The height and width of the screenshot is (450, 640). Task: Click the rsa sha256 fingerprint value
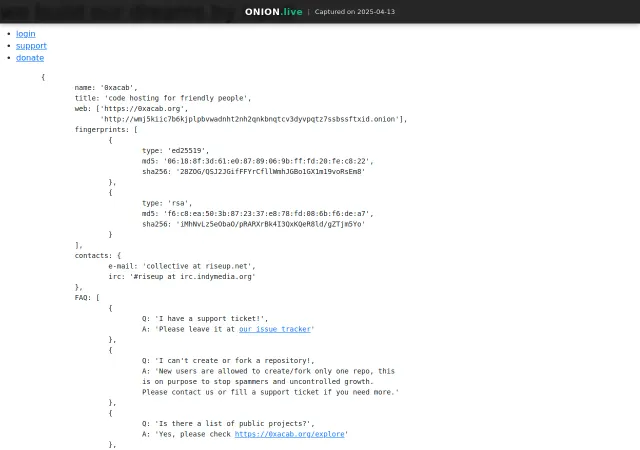270,224
